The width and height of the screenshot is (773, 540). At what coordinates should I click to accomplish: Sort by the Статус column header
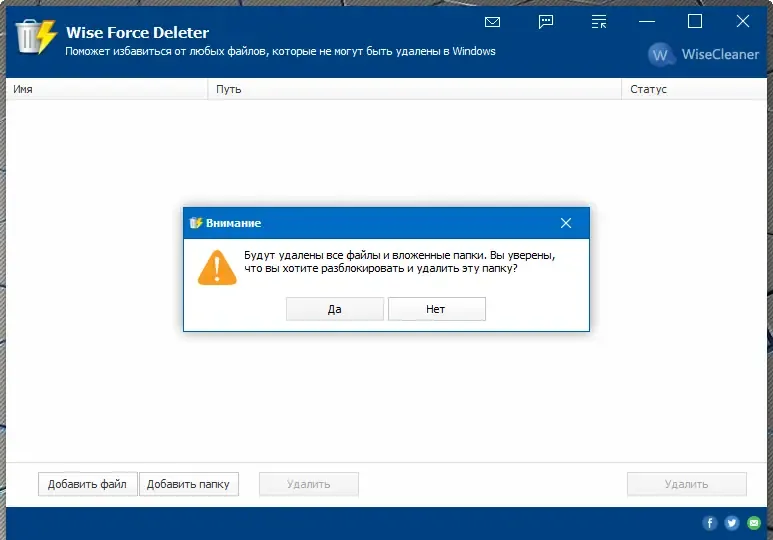[694, 89]
